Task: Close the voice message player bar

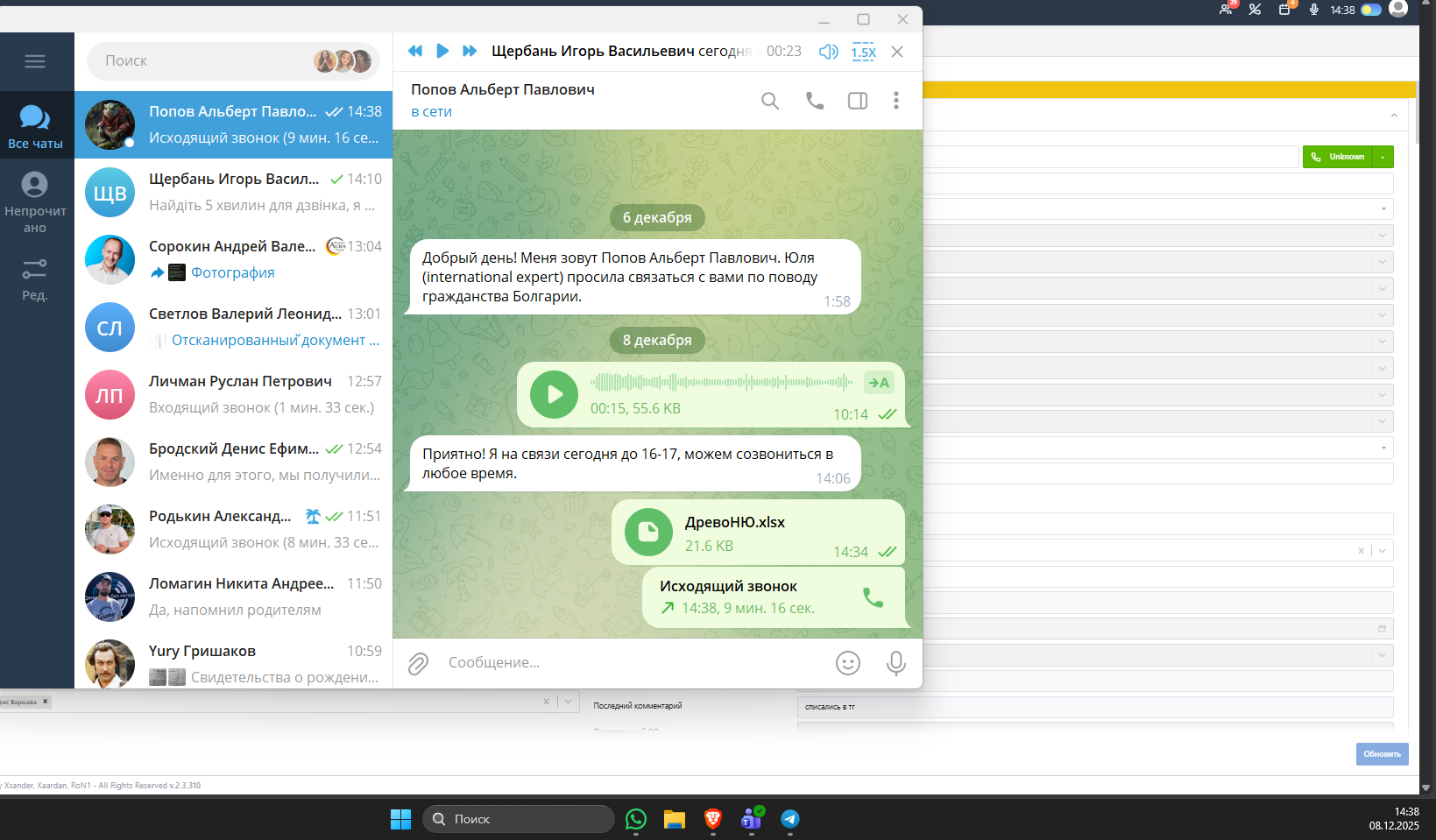Action: (x=897, y=52)
